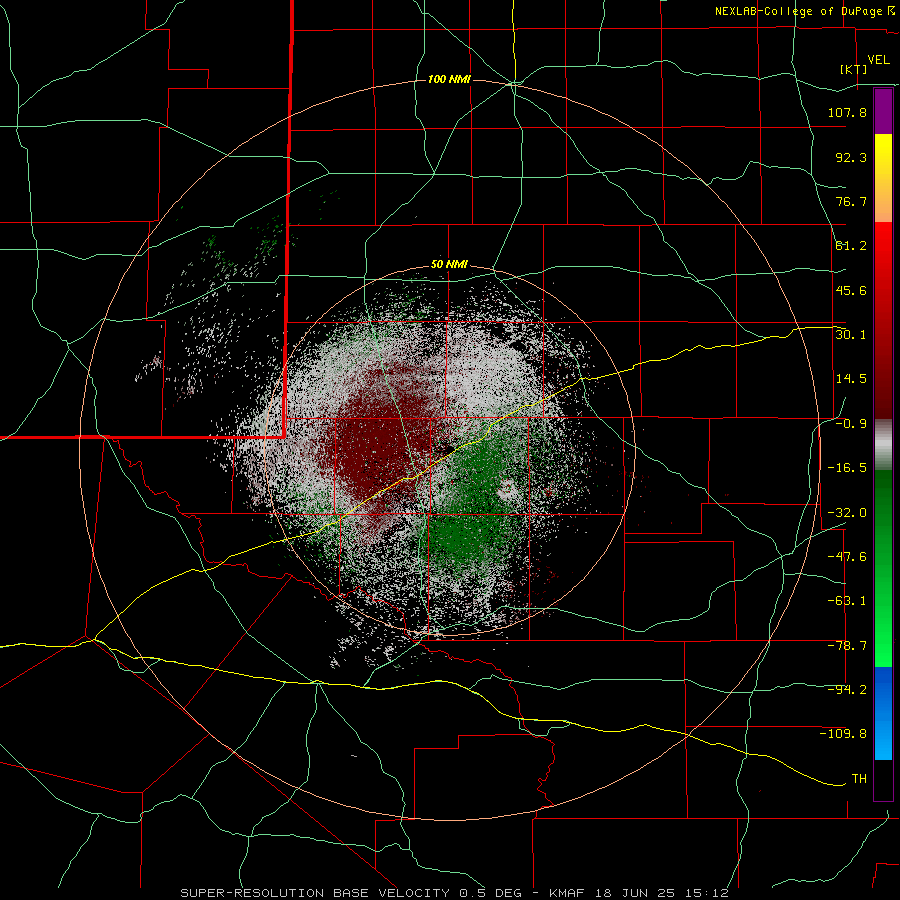Click the green segment of the color bar
The height and width of the screenshot is (900, 900).
[883, 568]
